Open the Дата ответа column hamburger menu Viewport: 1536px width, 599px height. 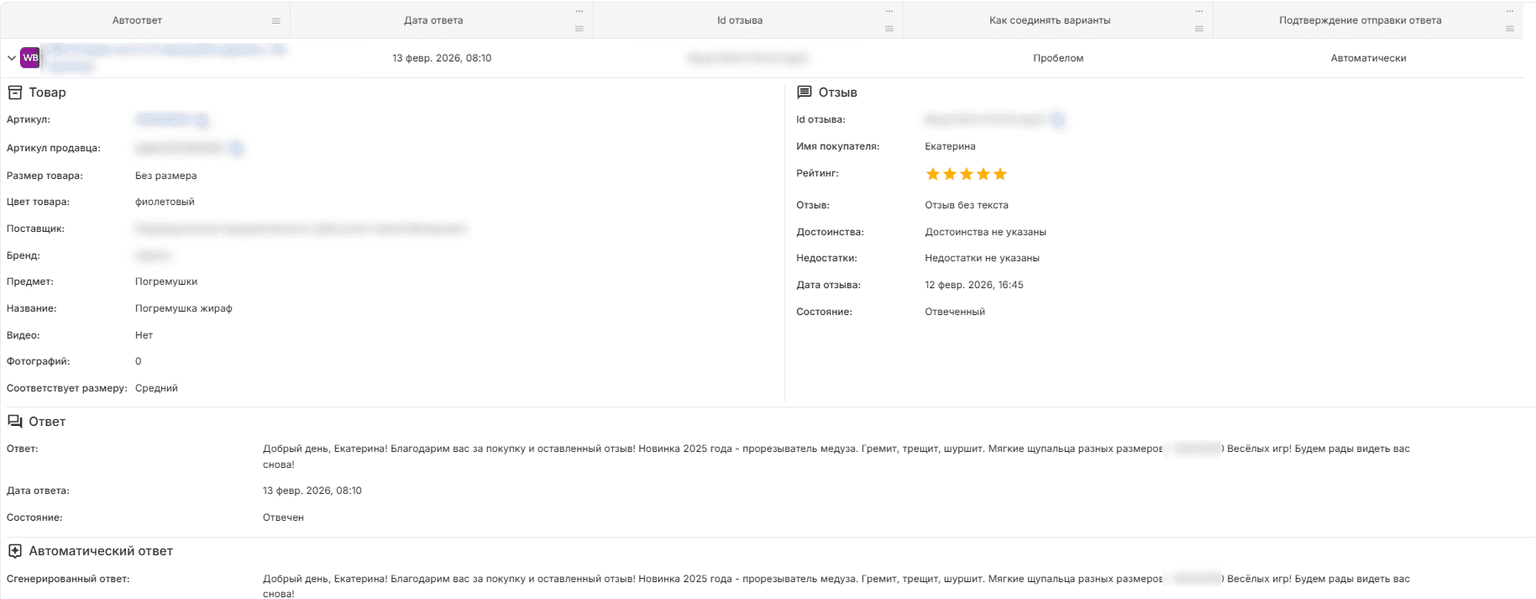(x=579, y=28)
